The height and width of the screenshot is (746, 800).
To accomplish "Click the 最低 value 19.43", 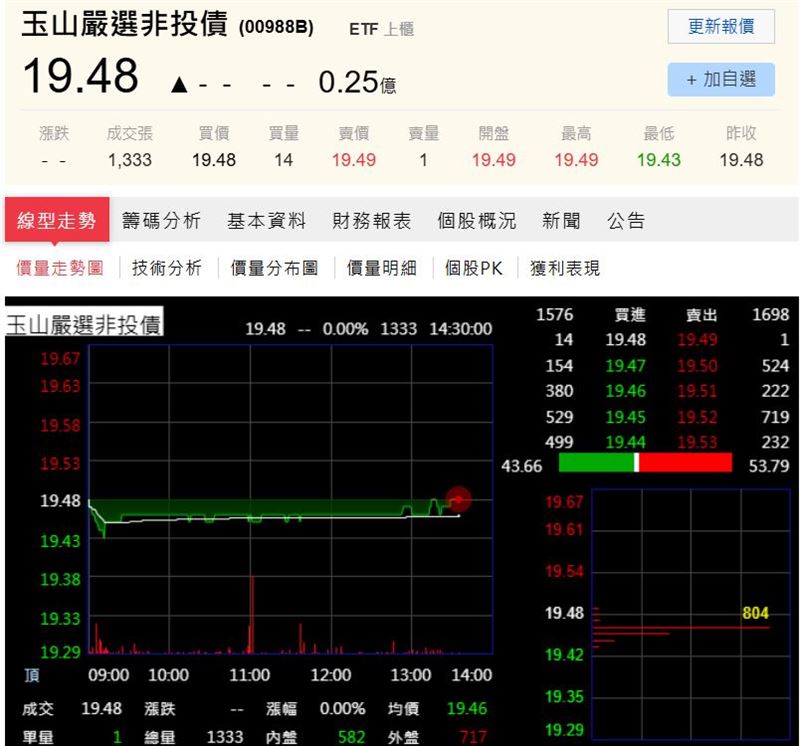I will tap(659, 160).
